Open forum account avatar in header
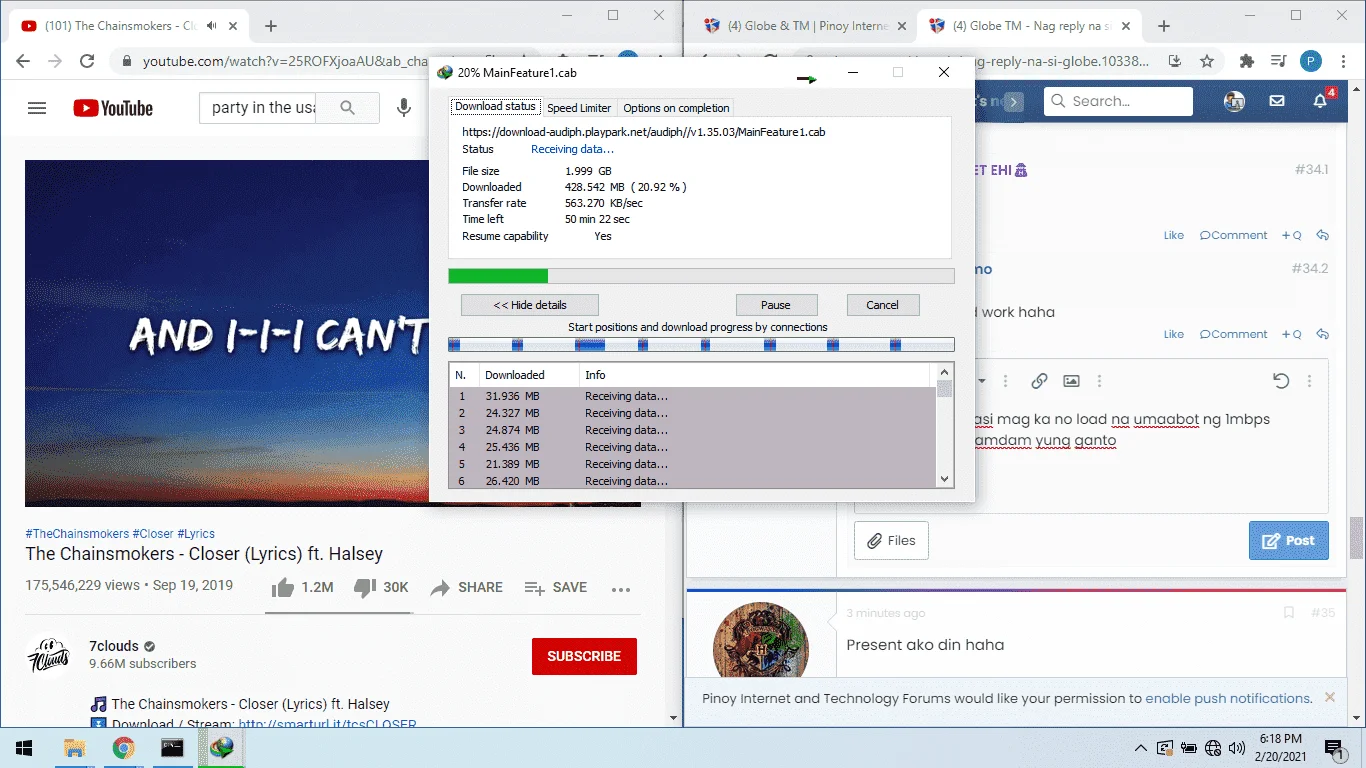The image size is (1366, 768). (x=1235, y=101)
